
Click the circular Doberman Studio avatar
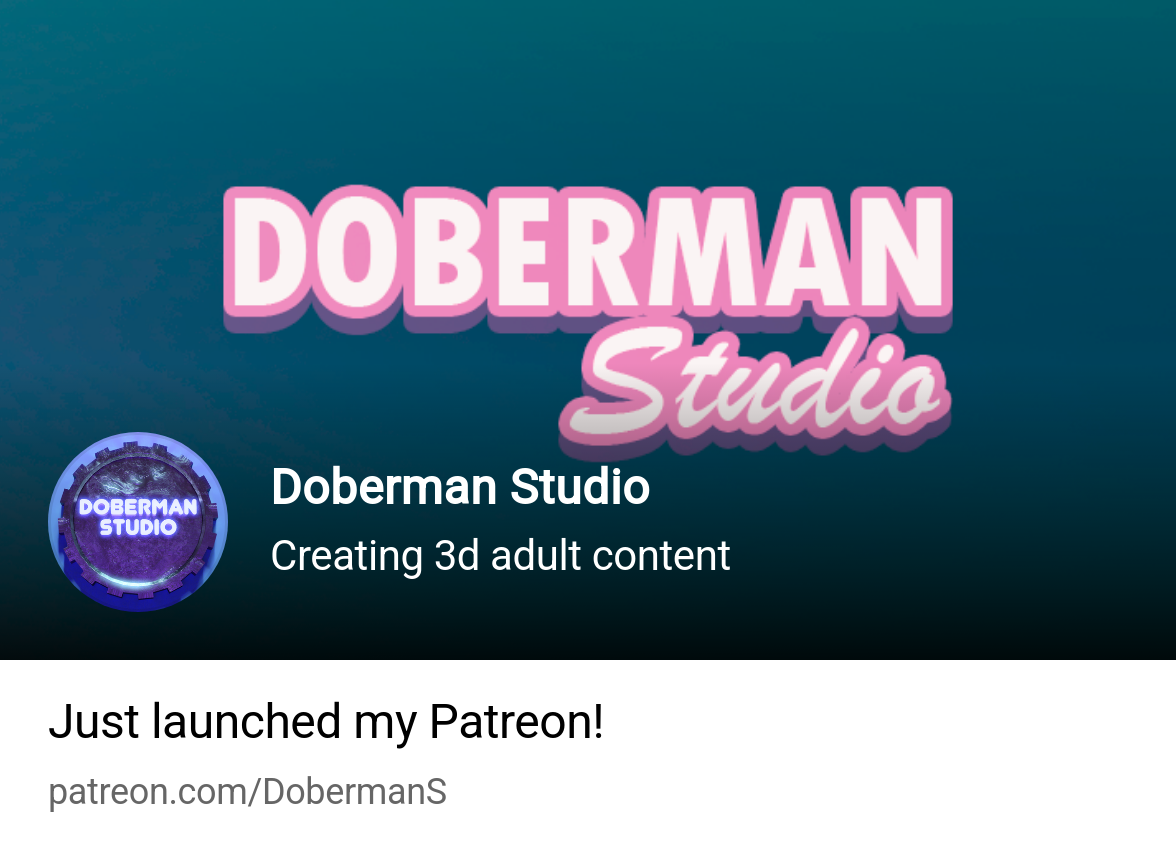138,522
